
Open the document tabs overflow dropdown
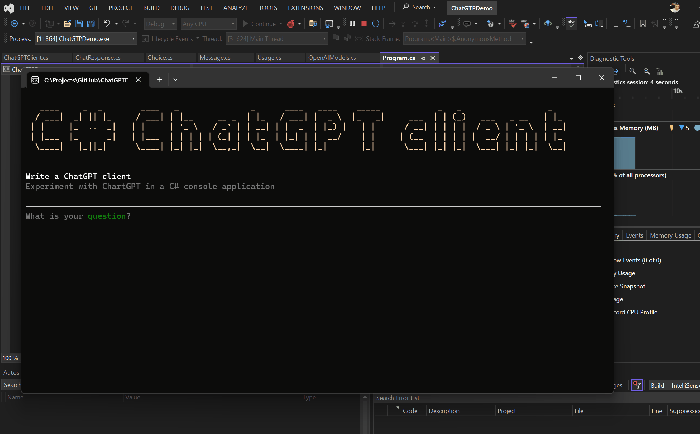571,58
